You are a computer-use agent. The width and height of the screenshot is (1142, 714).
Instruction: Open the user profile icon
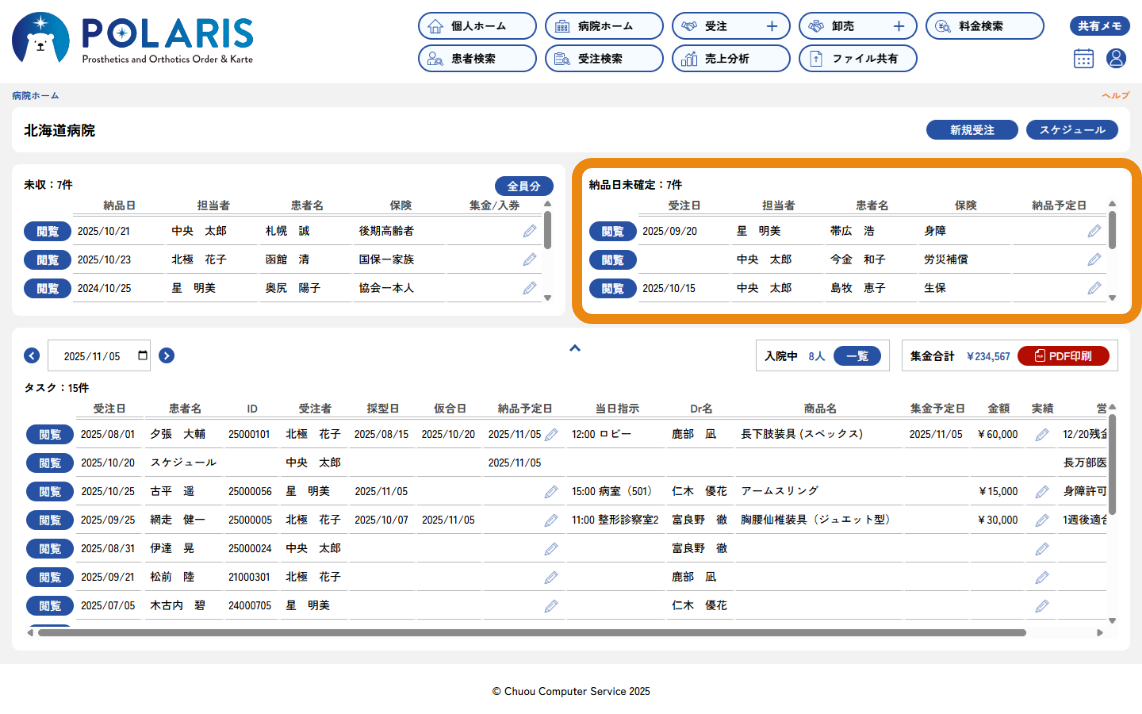click(1116, 58)
